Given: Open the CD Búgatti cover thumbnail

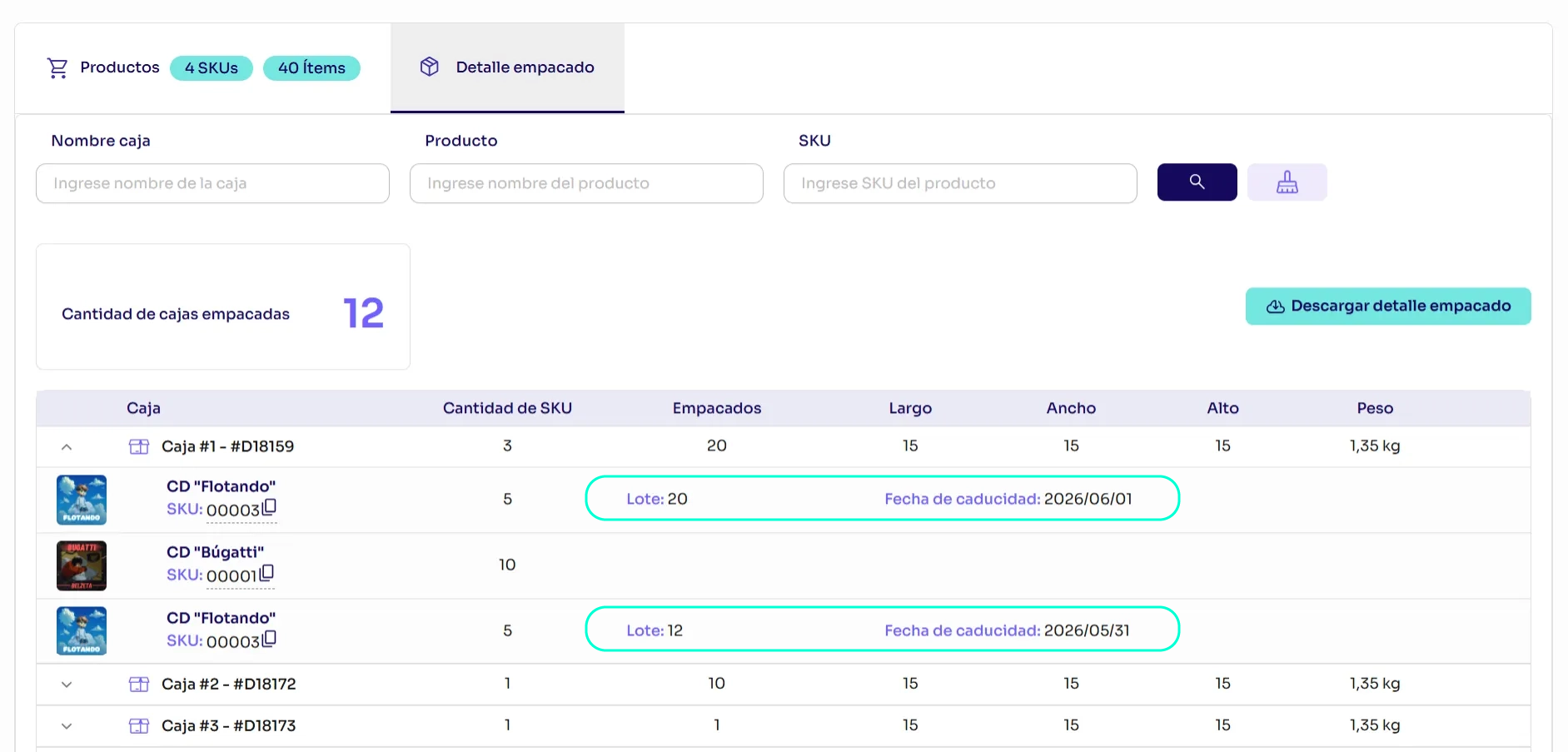Looking at the screenshot, I should [82, 565].
